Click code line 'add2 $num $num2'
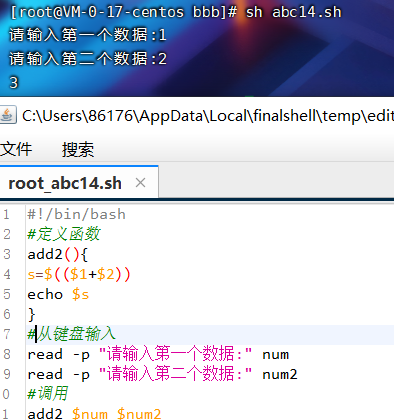Screen dimensions: 394x420 click(94, 414)
